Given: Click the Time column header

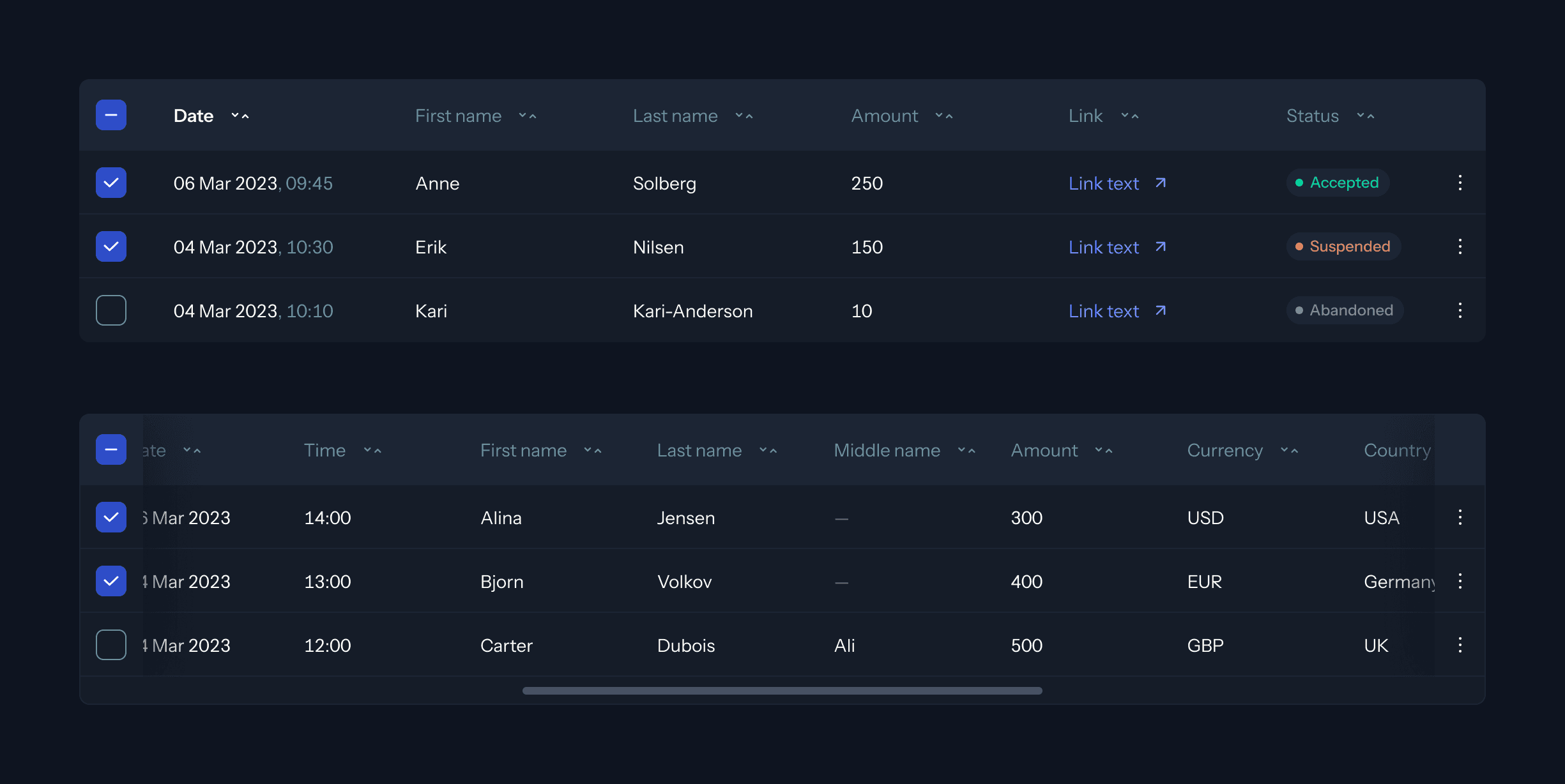Looking at the screenshot, I should pos(324,451).
